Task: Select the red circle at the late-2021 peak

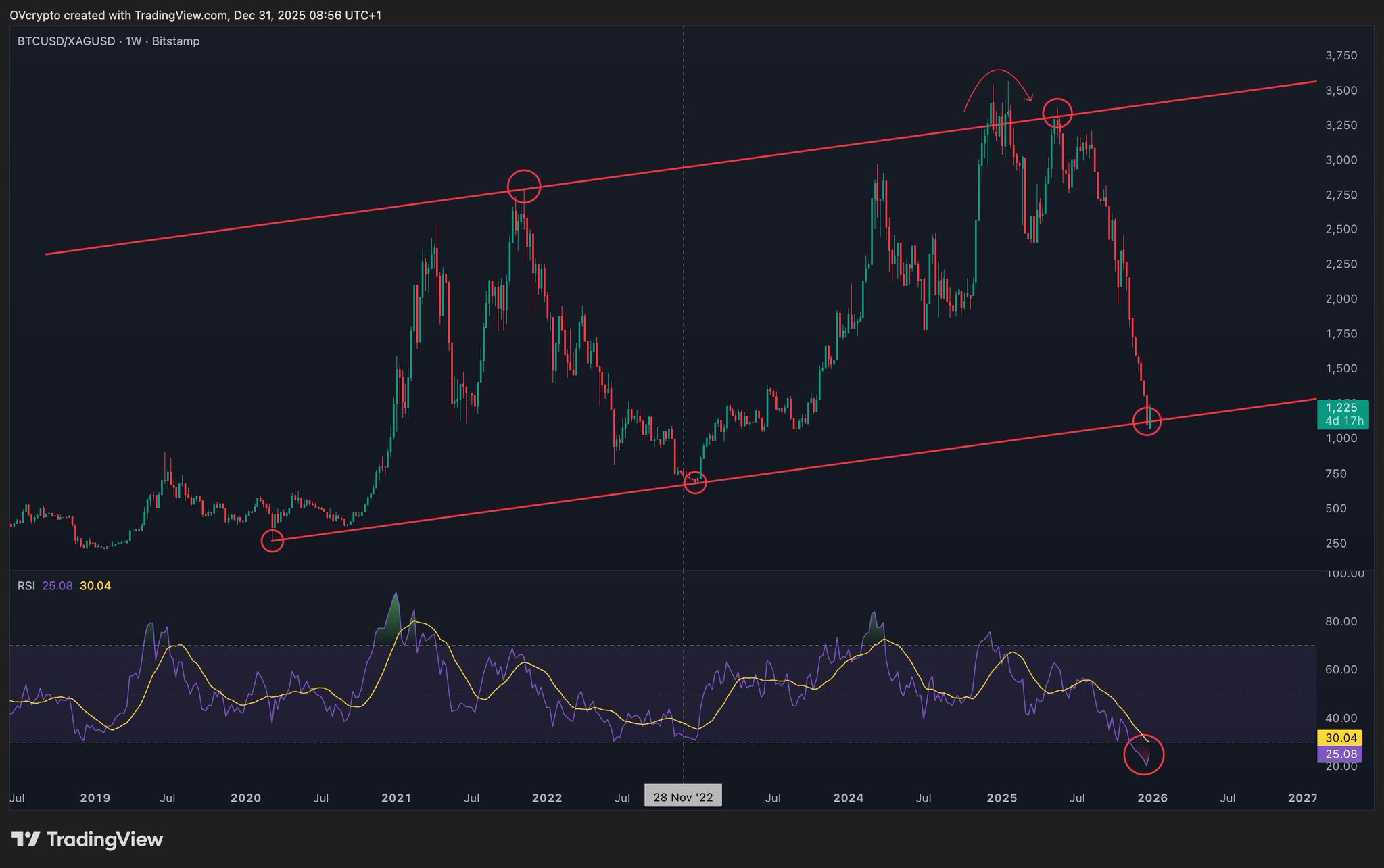Action: click(524, 186)
